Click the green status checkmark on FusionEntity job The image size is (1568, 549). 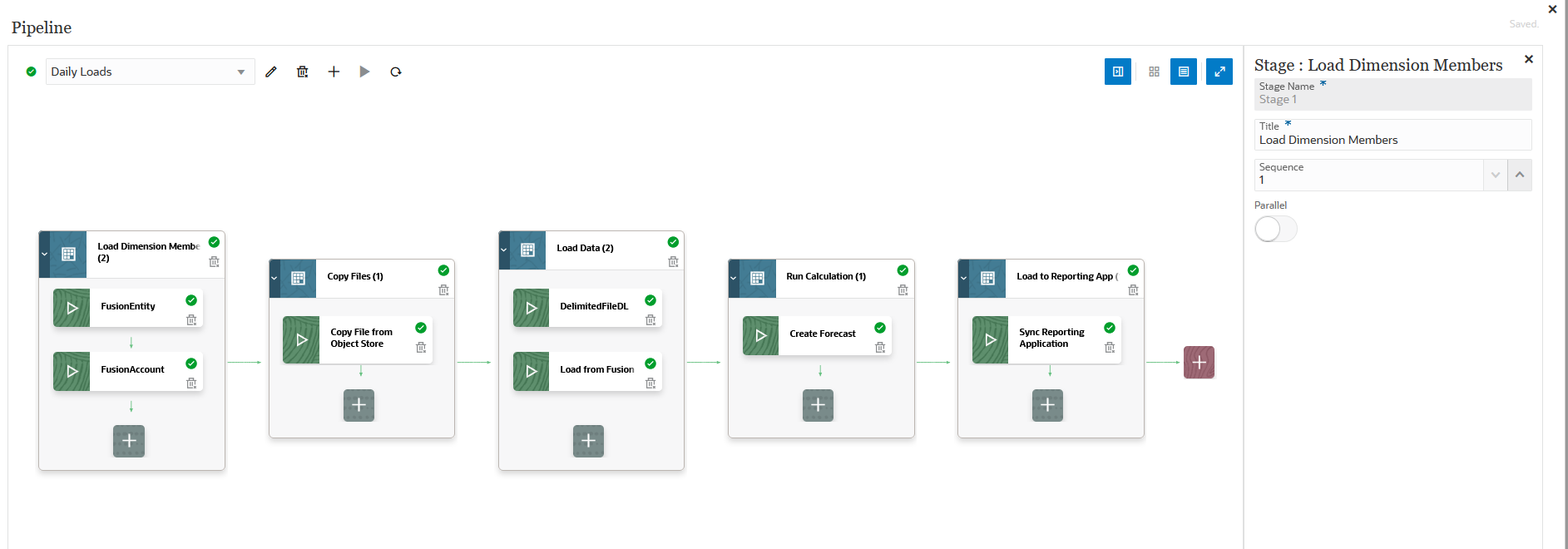pos(193,300)
